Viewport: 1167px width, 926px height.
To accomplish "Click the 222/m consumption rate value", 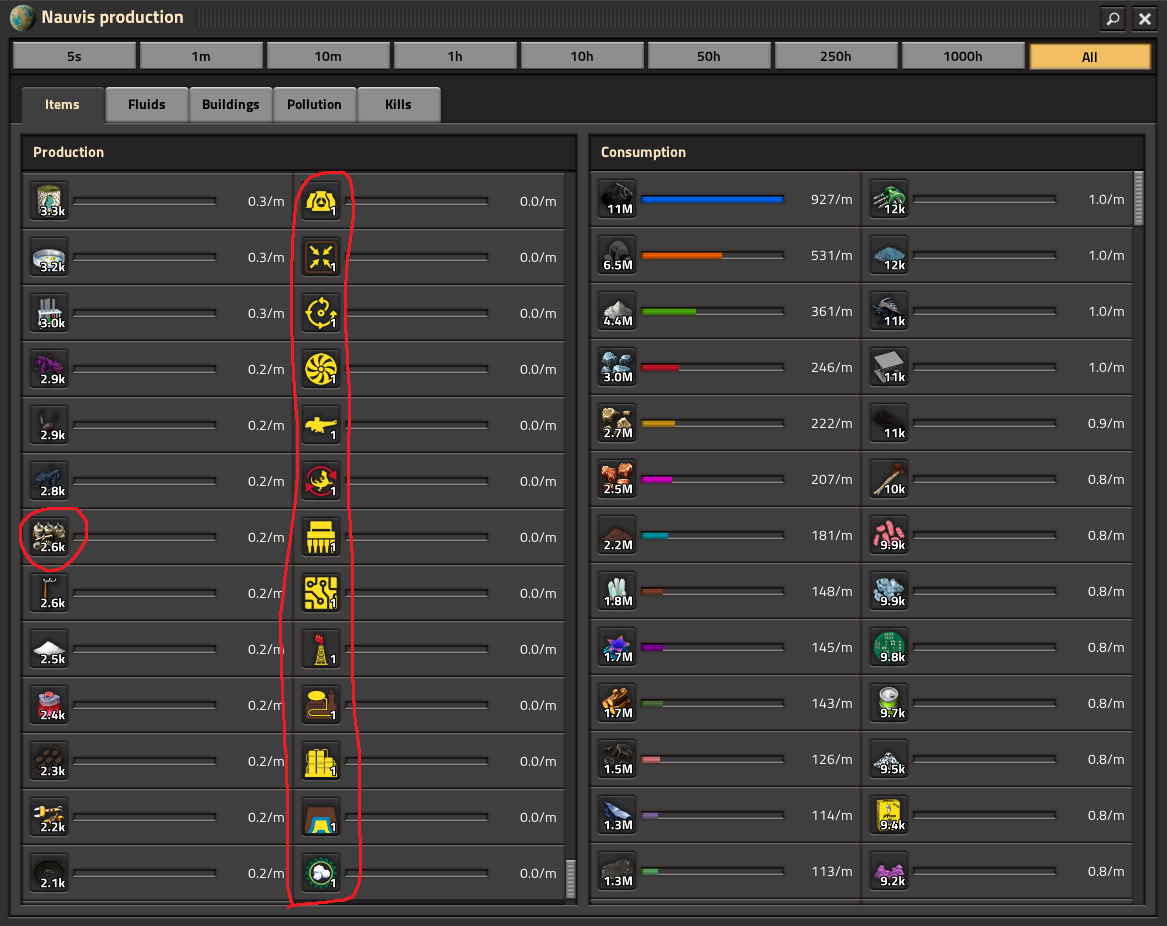I will [x=831, y=424].
